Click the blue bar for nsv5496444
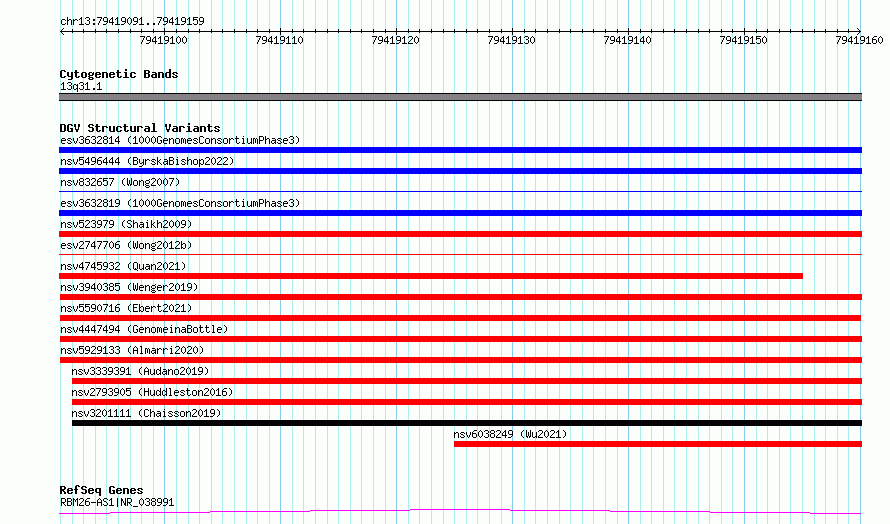890x524 pixels. coord(460,171)
